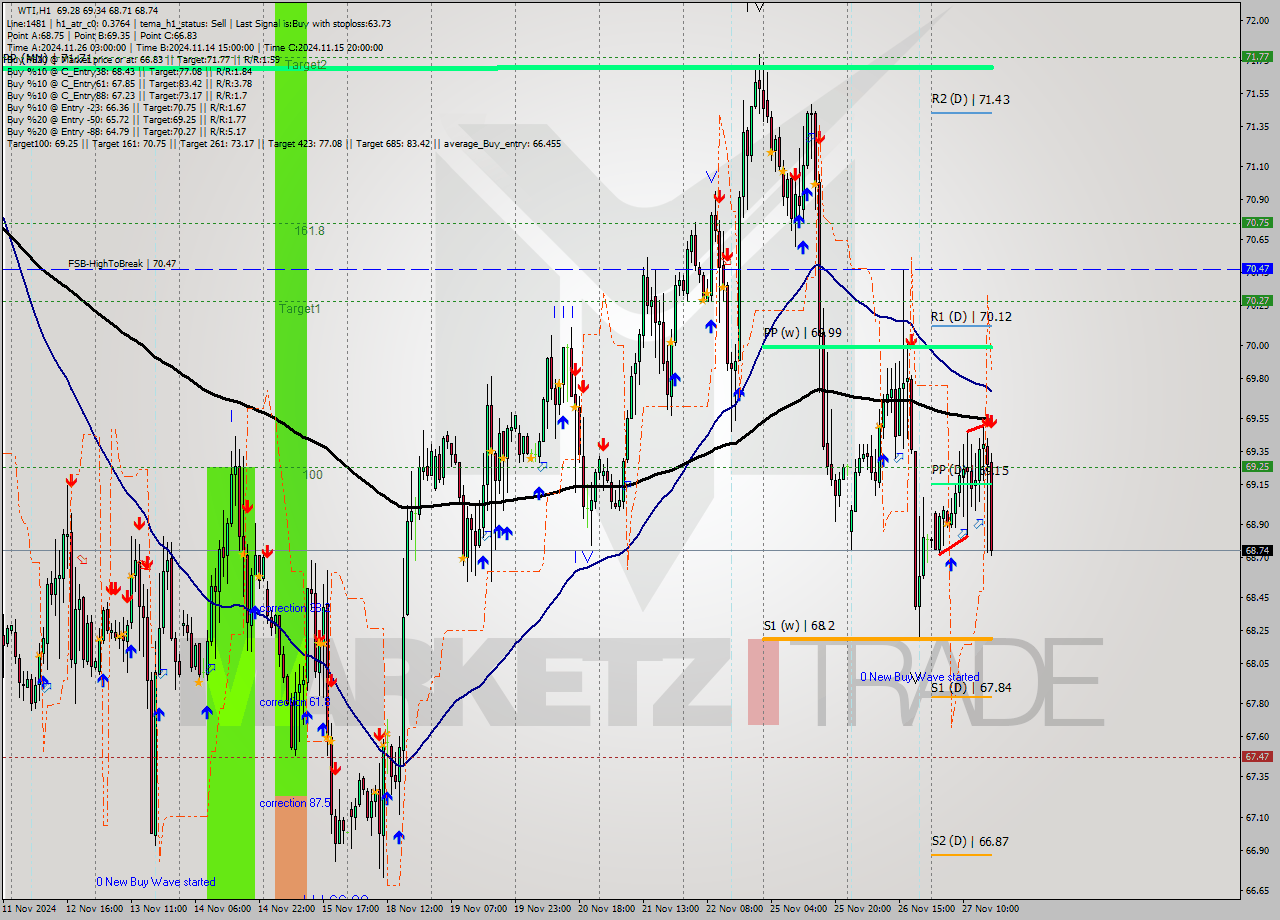Click the 11 Nov 2024 date label
This screenshot has height=920, width=1280.
[30, 909]
